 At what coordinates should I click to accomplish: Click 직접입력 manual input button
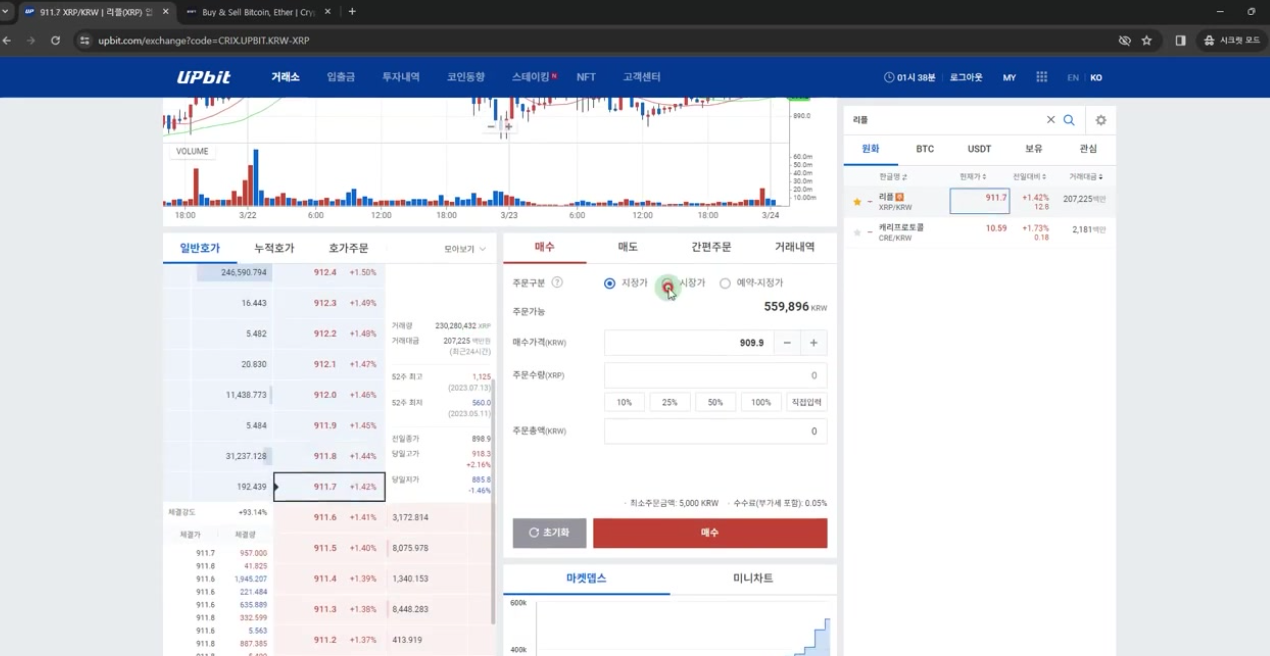point(807,402)
